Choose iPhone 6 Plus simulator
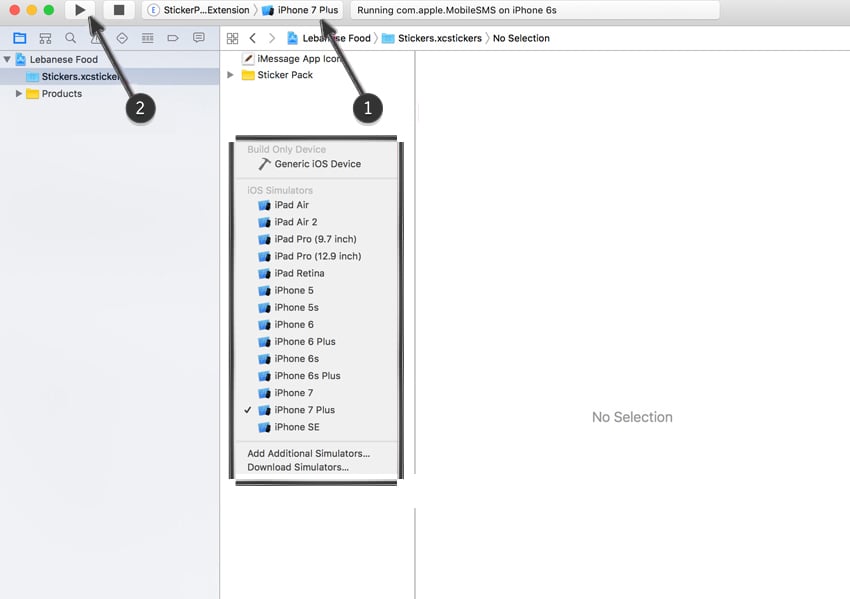 pos(317,342)
